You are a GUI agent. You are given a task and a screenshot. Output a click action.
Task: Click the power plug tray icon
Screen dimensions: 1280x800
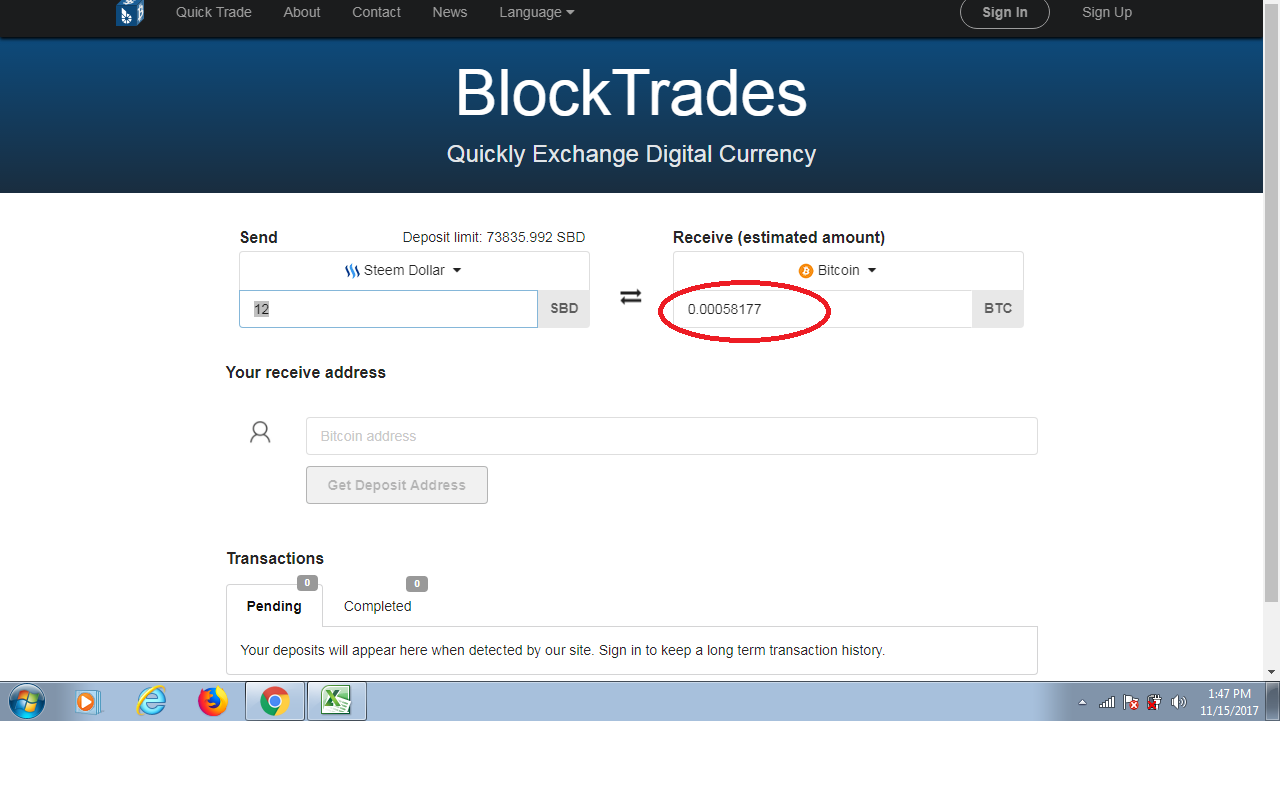[x=1154, y=702]
